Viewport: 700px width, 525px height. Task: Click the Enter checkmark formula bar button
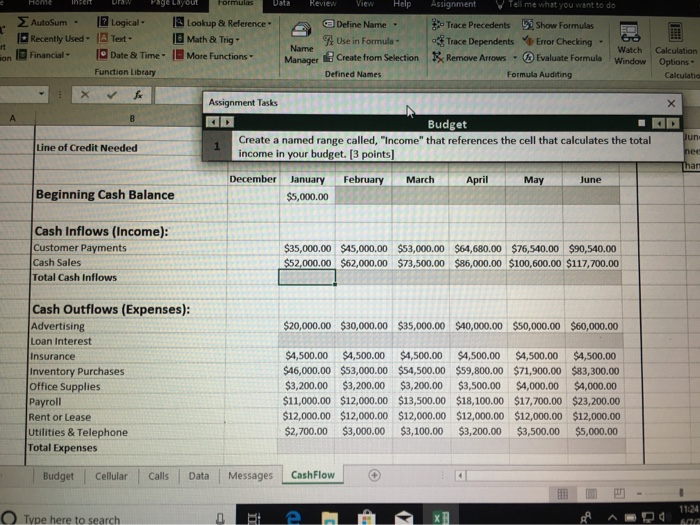pyautogui.click(x=112, y=94)
